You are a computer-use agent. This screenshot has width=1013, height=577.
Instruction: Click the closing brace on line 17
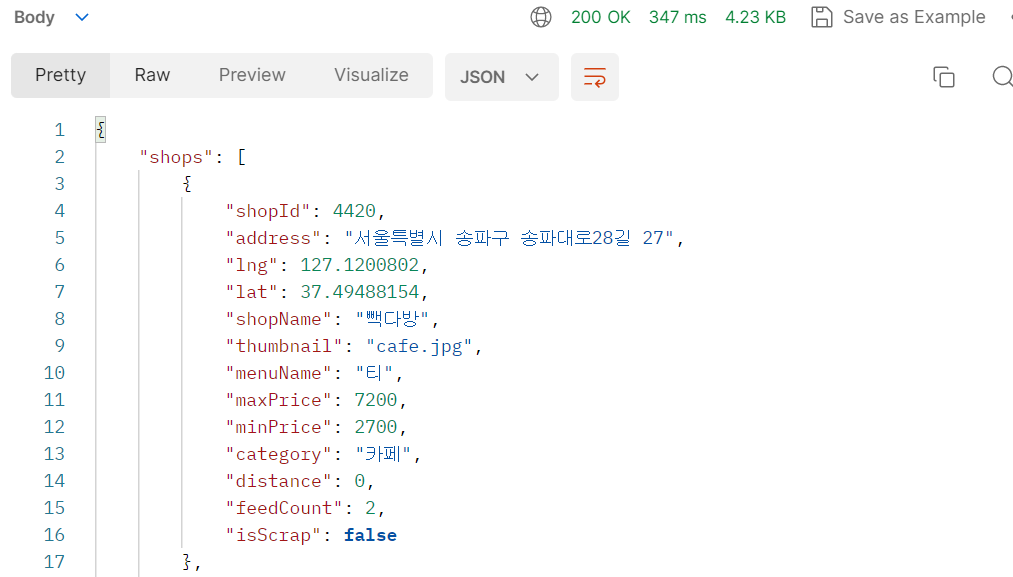click(187, 561)
